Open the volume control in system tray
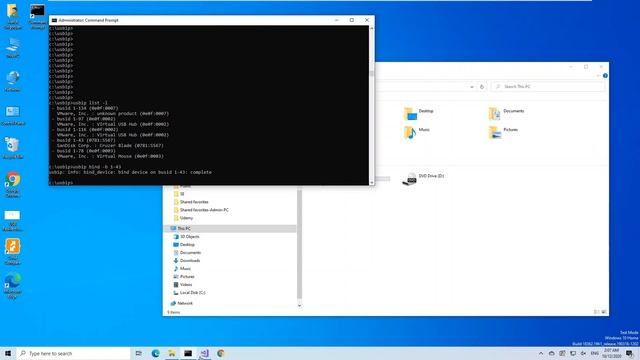The height and width of the screenshot is (360, 640). tap(583, 353)
